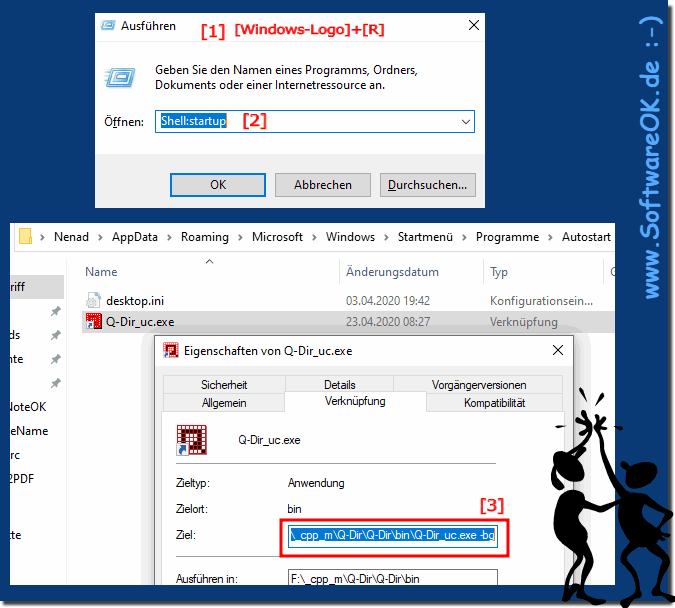
Task: Click the Konfigurationsein... type cell
Action: click(541, 301)
